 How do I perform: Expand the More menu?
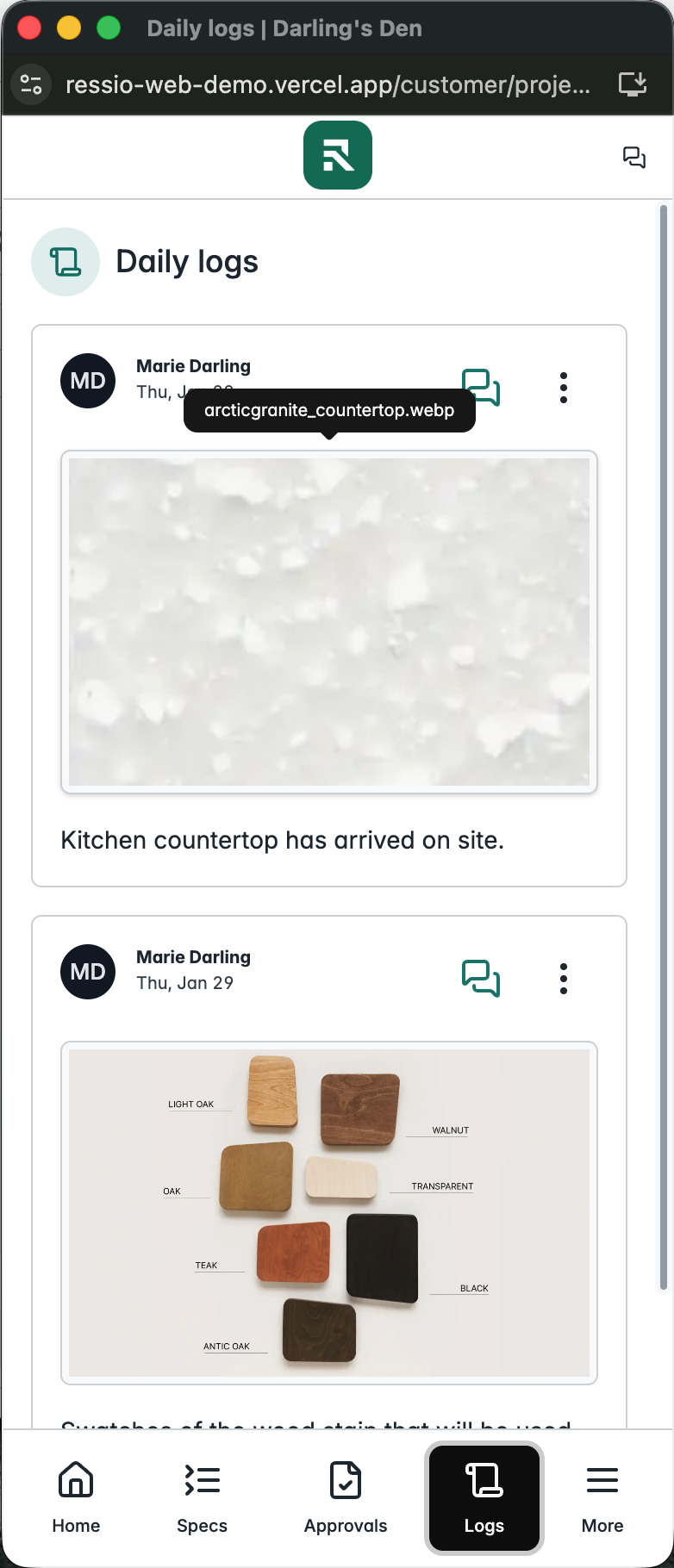point(602,1497)
